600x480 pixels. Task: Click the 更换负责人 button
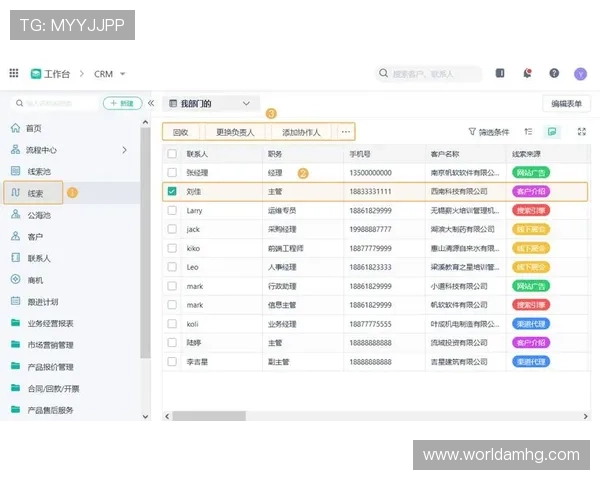235,132
